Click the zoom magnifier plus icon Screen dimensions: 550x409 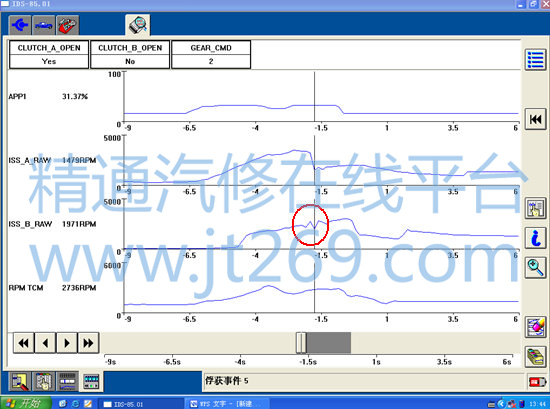pos(535,268)
